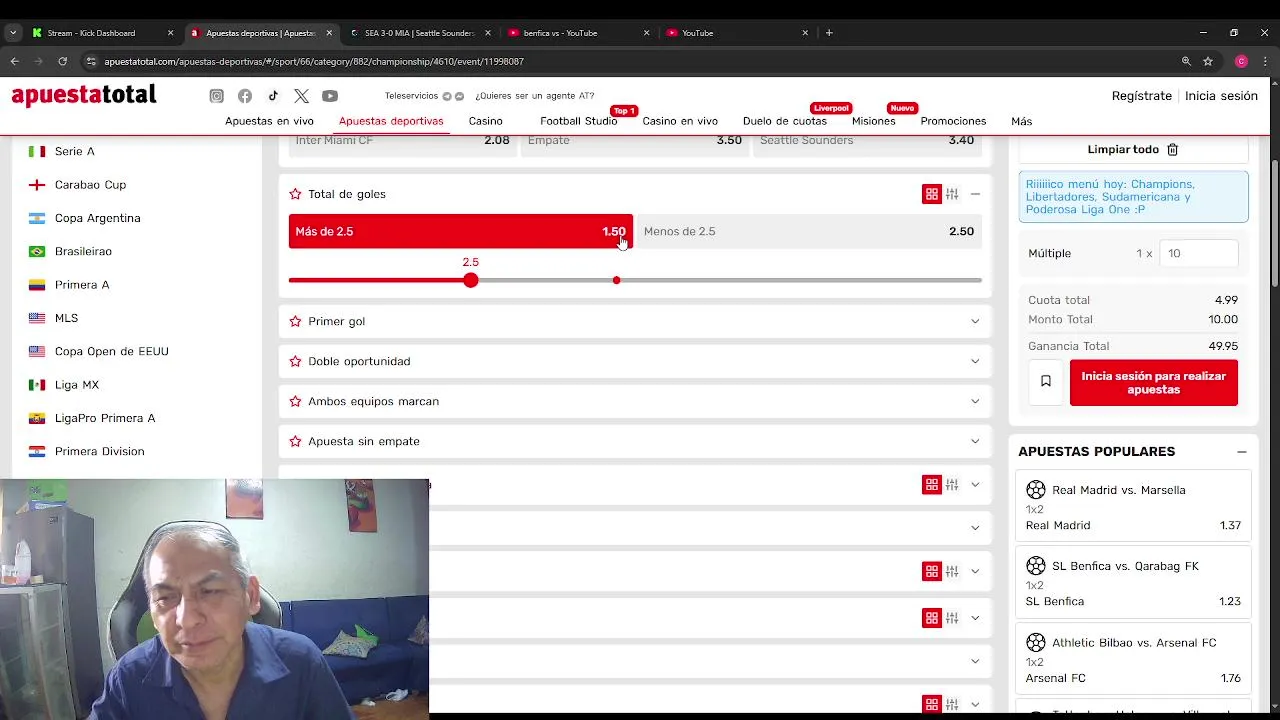Open Duelo de cuotas menu item

tap(785, 121)
